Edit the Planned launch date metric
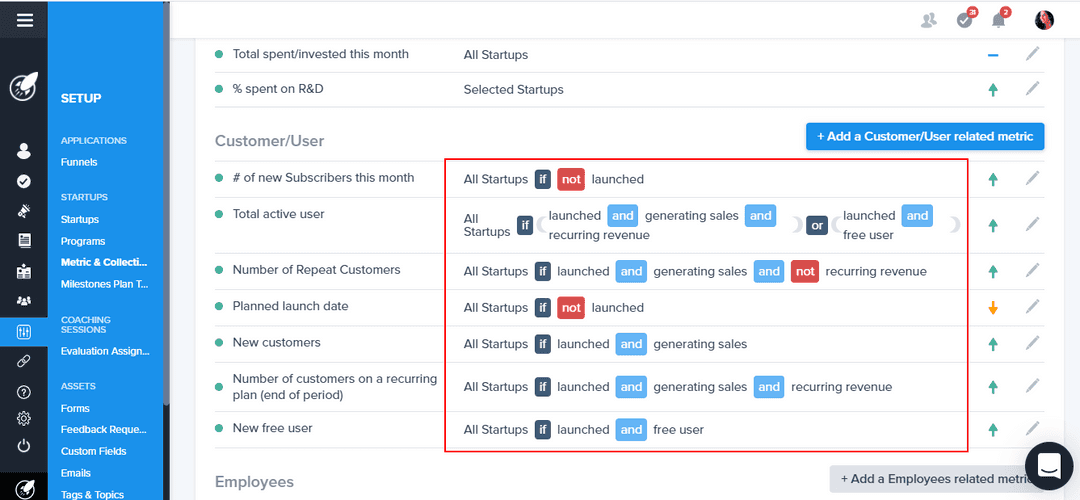 pos(1033,307)
